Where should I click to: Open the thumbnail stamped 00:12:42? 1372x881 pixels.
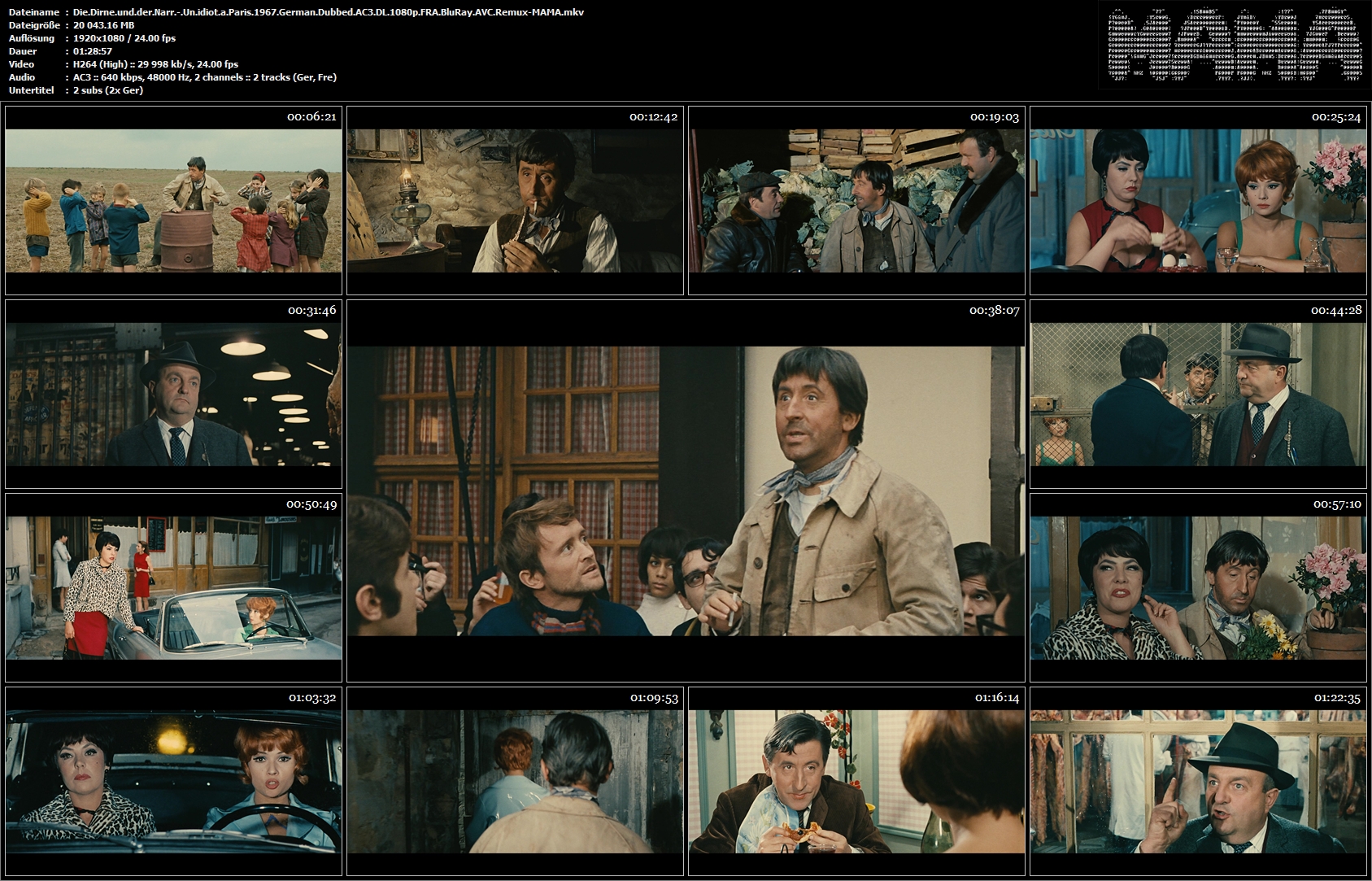pyautogui.click(x=515, y=200)
